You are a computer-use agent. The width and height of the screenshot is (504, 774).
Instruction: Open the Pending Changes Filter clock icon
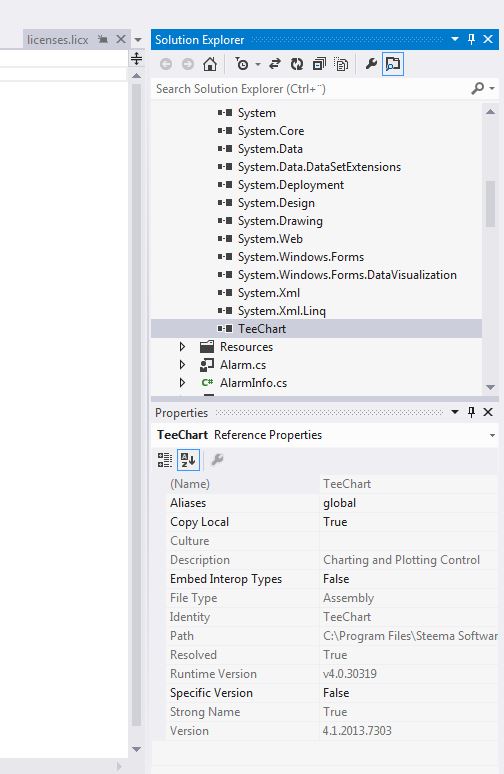coord(242,64)
